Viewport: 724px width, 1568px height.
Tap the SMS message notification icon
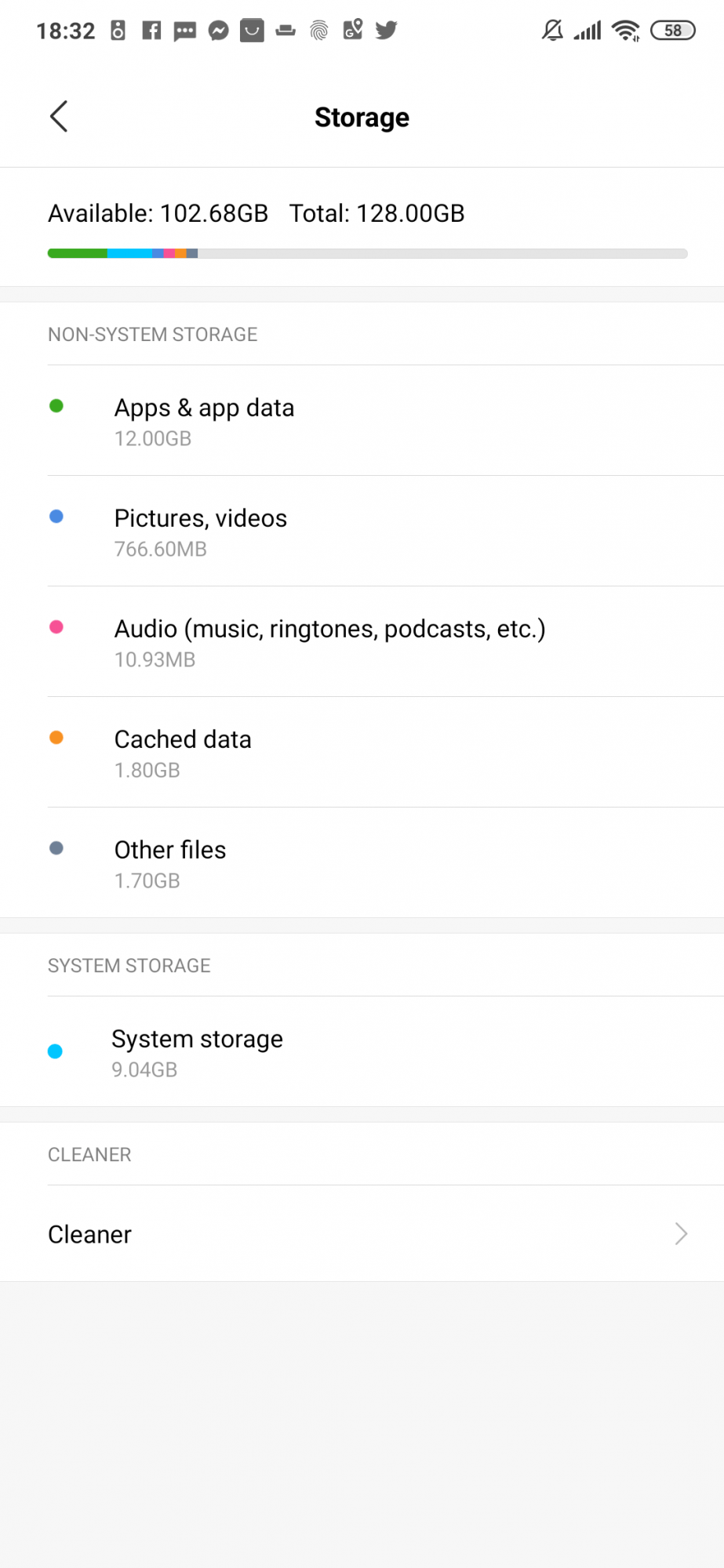pos(184,31)
